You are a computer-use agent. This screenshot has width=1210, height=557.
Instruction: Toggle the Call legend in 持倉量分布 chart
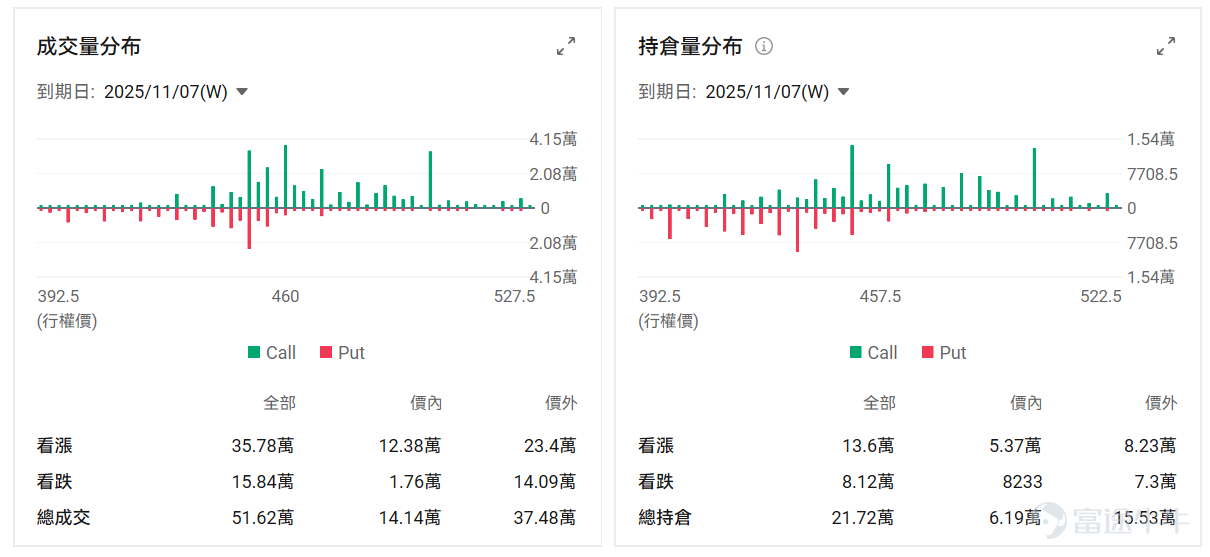[x=873, y=352]
